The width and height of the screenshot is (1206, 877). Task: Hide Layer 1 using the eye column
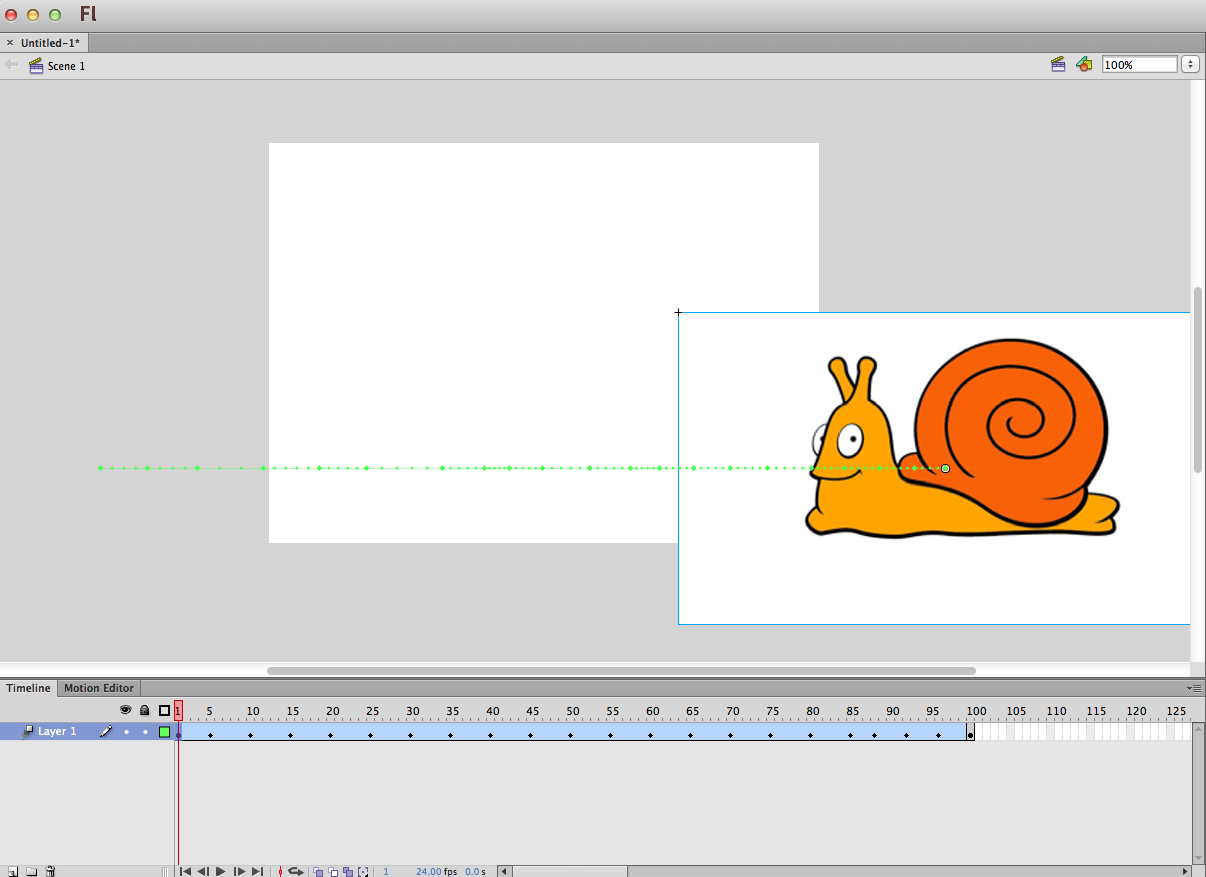coord(125,731)
